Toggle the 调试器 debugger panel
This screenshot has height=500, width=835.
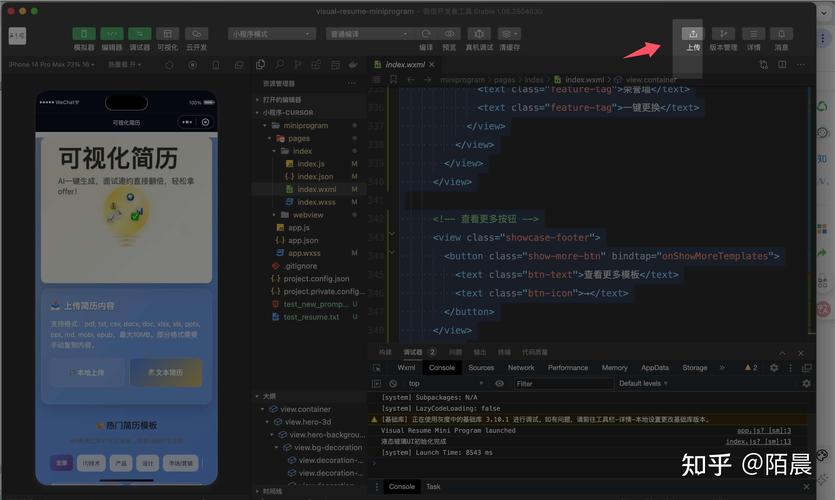pos(139,34)
